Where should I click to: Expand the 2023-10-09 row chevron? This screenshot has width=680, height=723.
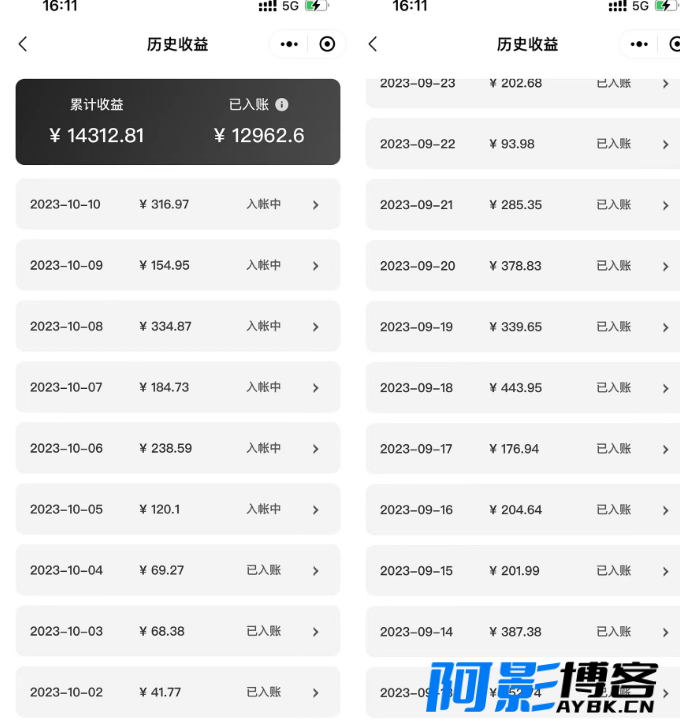tap(316, 266)
